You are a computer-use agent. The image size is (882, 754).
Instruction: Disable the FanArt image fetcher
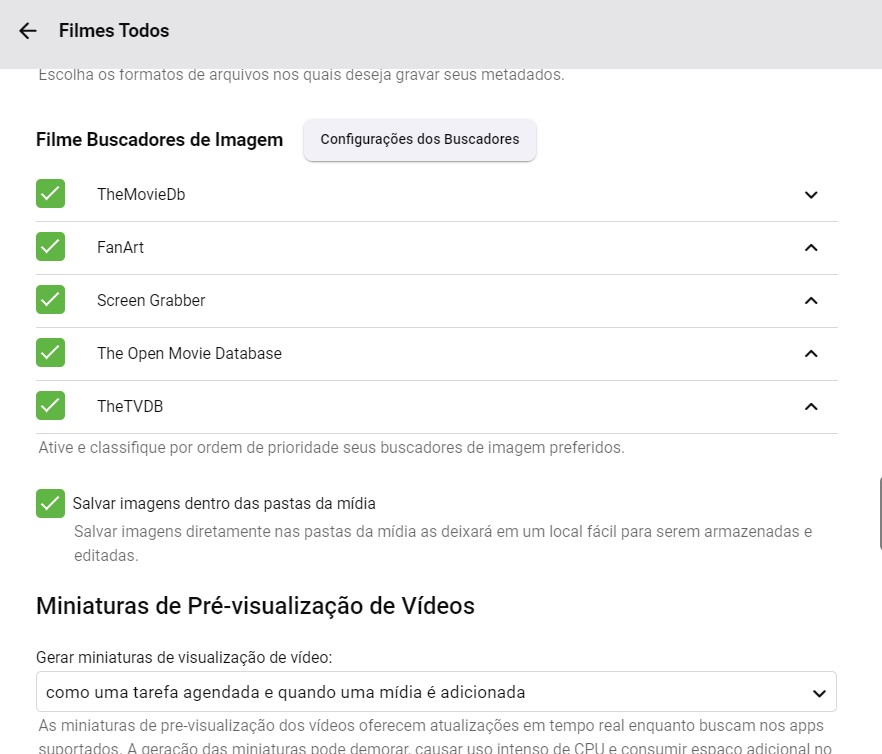point(50,247)
